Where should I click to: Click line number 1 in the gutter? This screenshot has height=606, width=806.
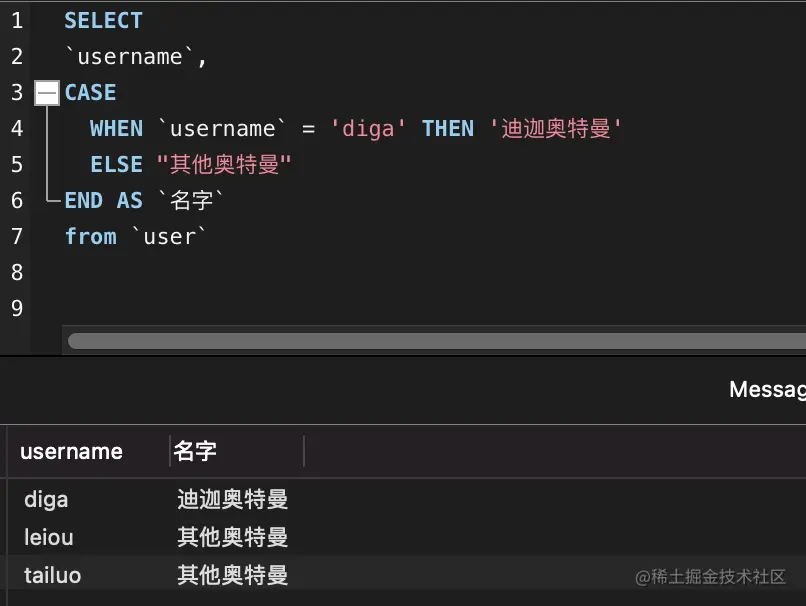click(16, 21)
